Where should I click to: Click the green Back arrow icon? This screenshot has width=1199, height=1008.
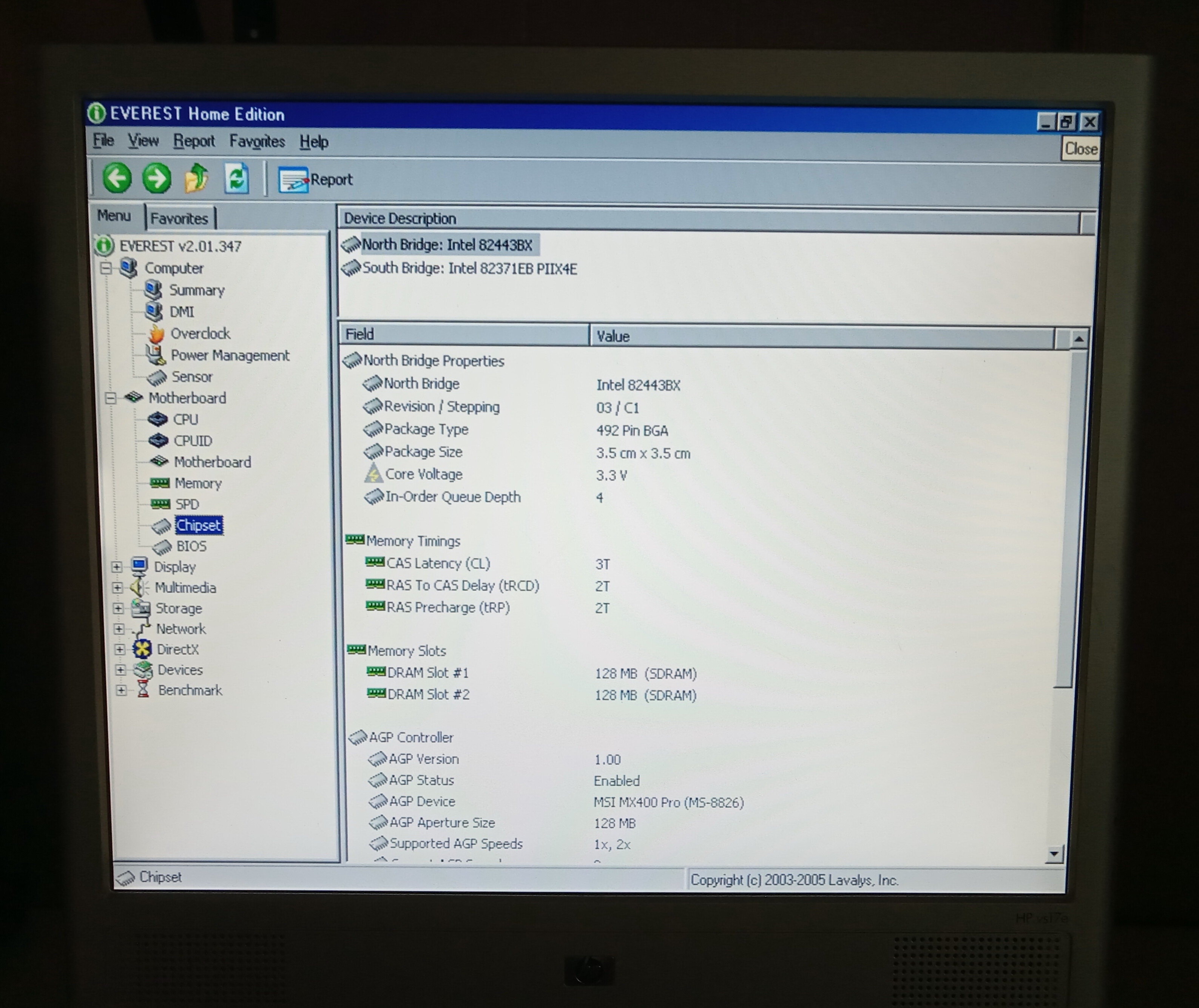click(x=117, y=178)
